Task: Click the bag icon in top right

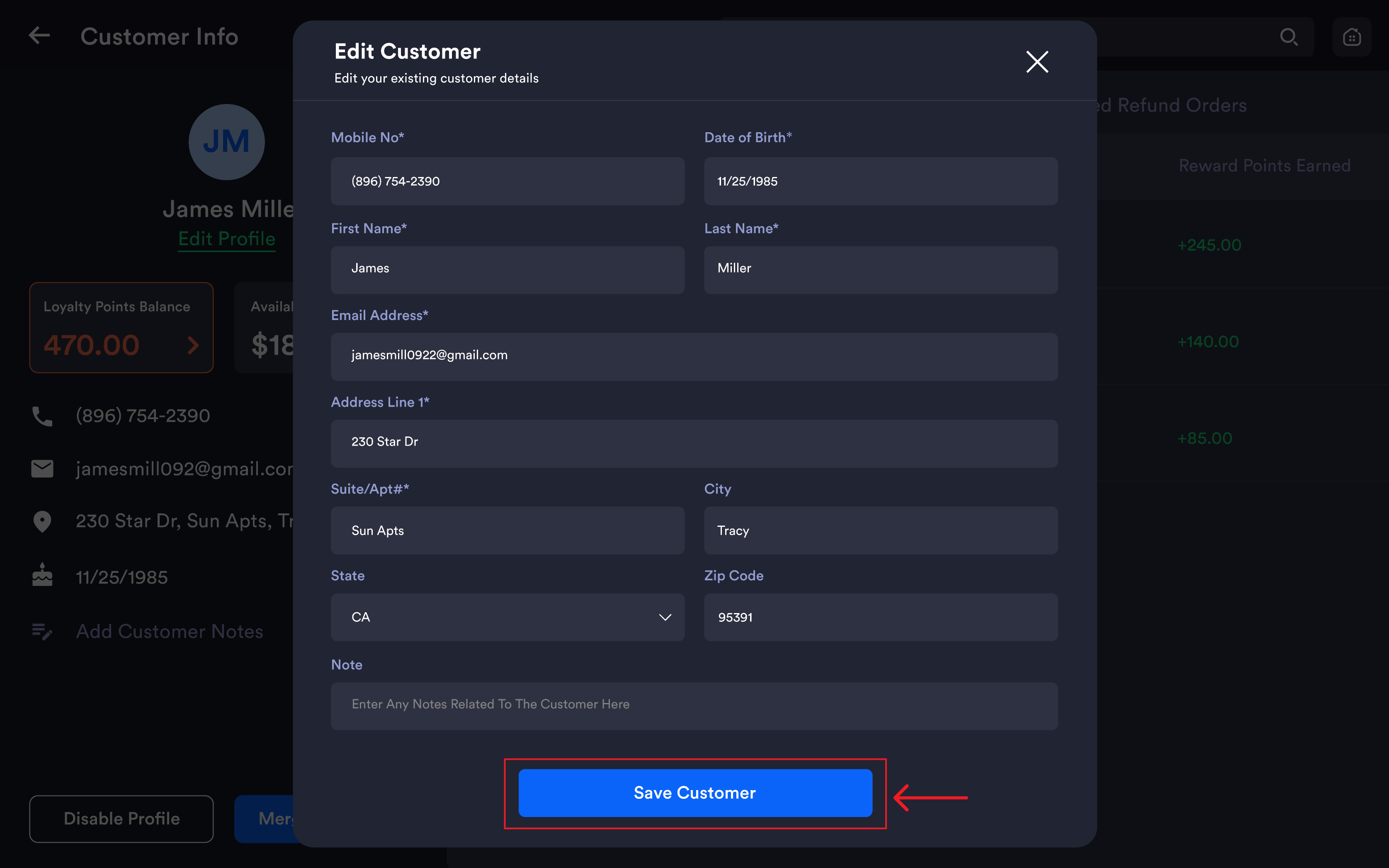Action: [x=1352, y=37]
